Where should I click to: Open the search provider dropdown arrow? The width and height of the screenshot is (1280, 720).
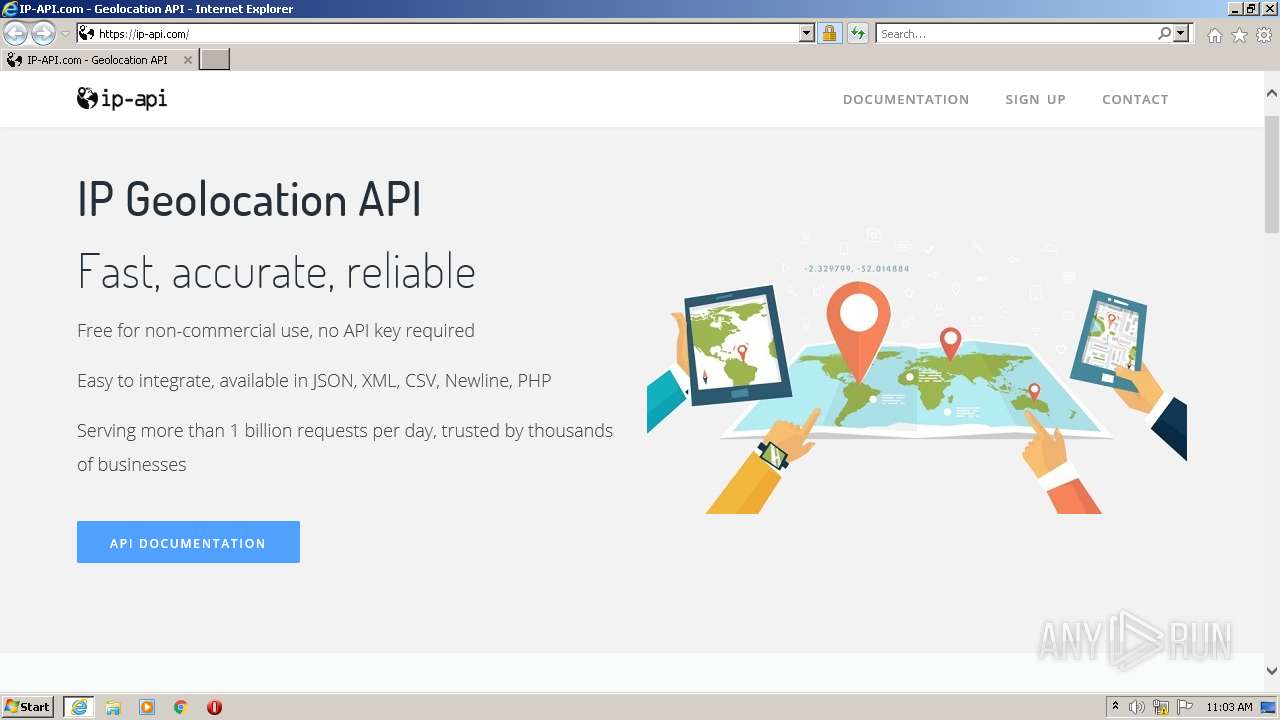click(x=1181, y=33)
